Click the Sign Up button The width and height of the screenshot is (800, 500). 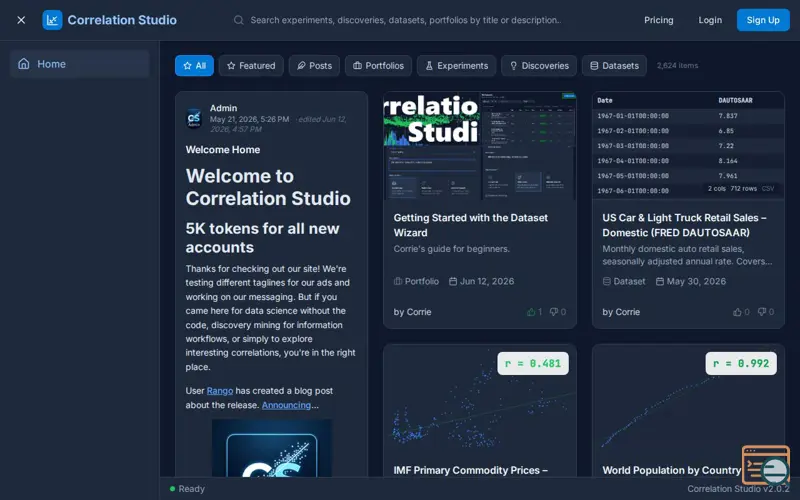click(763, 20)
